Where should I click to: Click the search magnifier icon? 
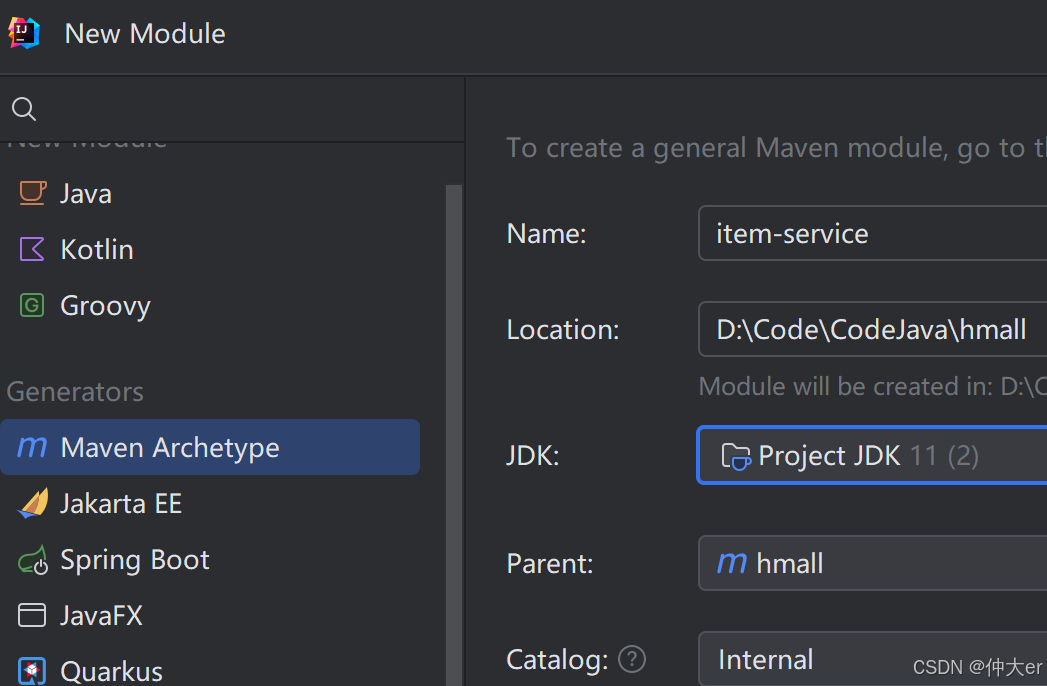(24, 109)
